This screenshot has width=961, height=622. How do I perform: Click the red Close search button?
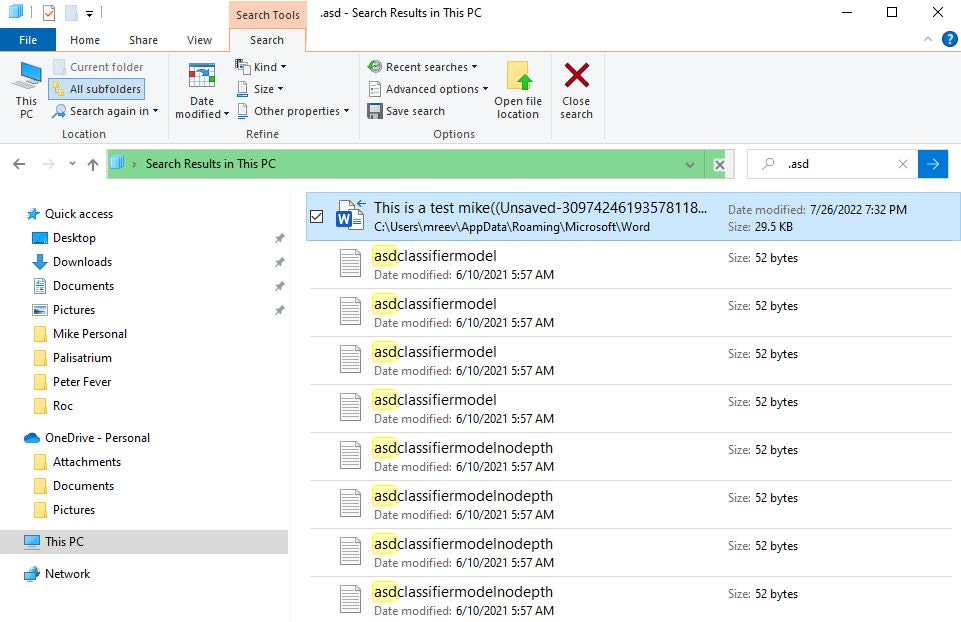point(576,90)
